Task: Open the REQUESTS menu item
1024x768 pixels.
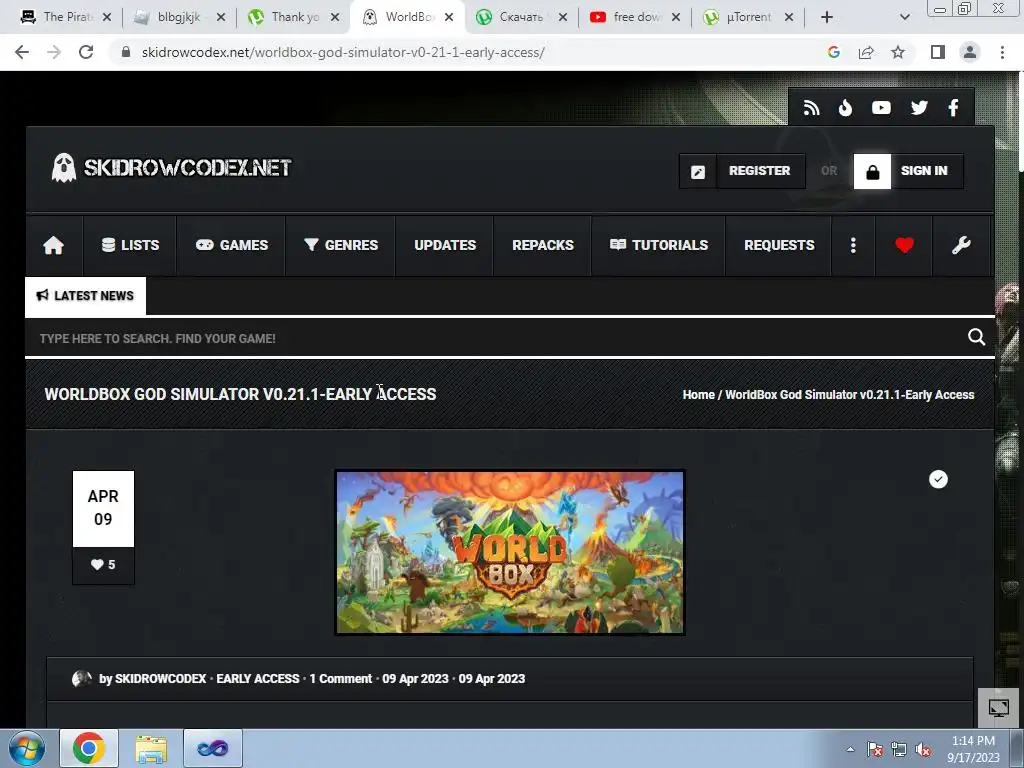Action: tap(779, 246)
